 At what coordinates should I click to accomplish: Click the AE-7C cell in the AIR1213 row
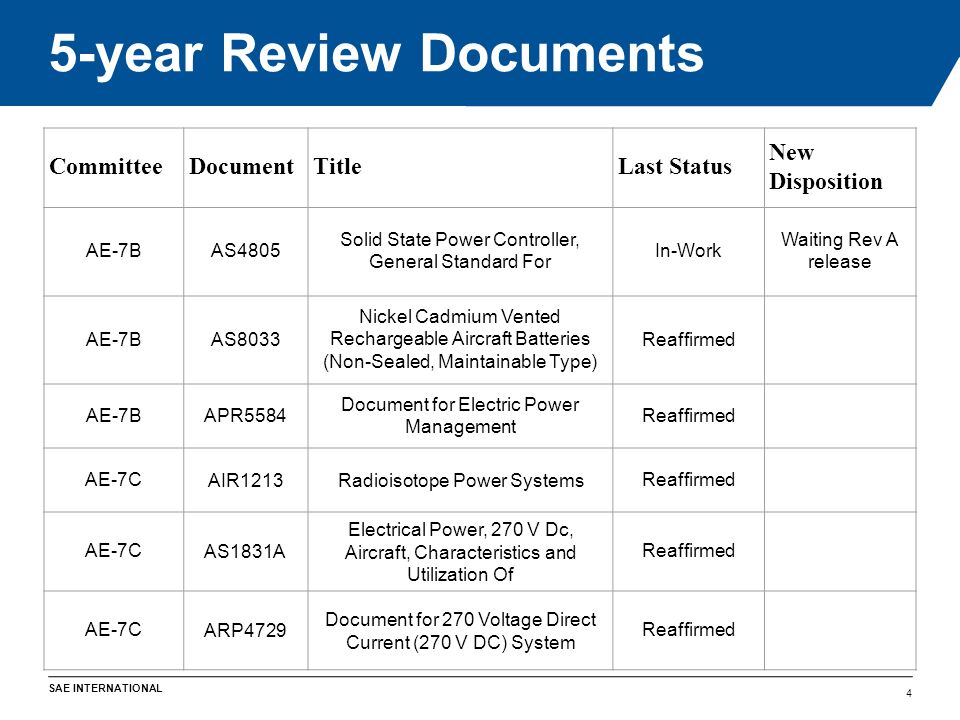pyautogui.click(x=113, y=479)
